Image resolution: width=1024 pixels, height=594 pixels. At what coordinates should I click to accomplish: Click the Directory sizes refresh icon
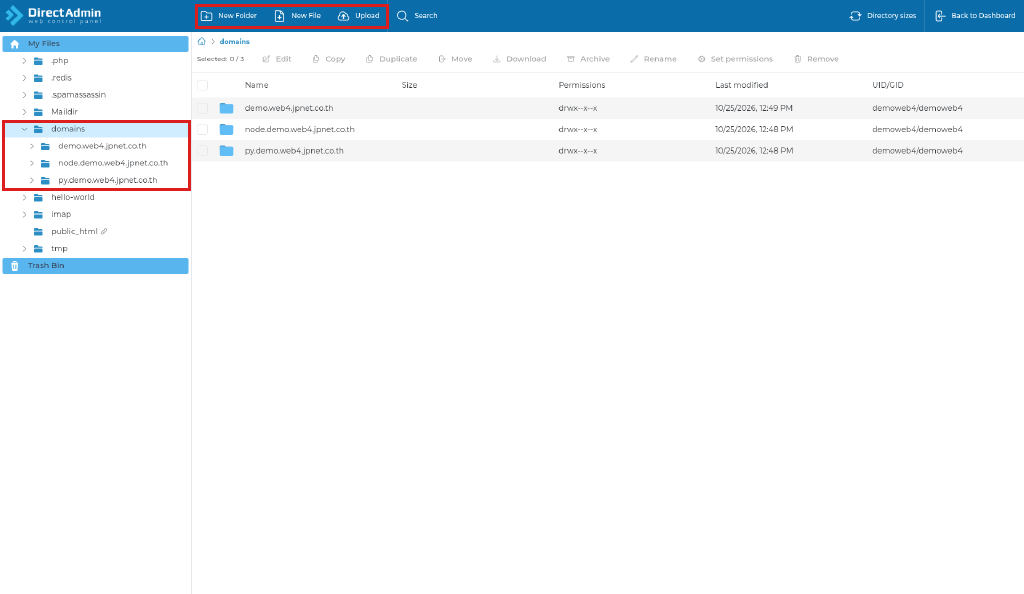pos(856,16)
